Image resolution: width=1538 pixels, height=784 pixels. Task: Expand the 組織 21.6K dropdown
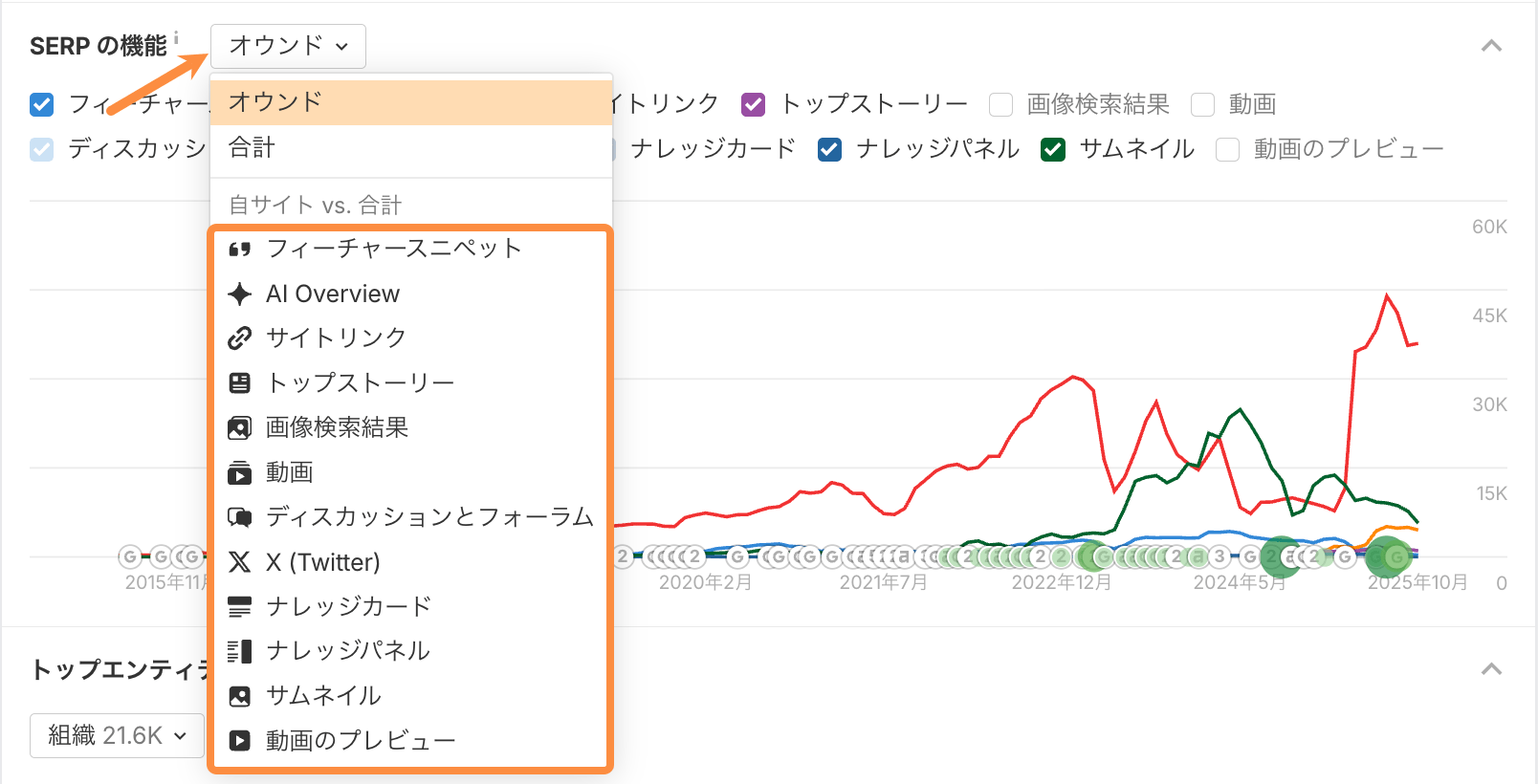(x=117, y=735)
